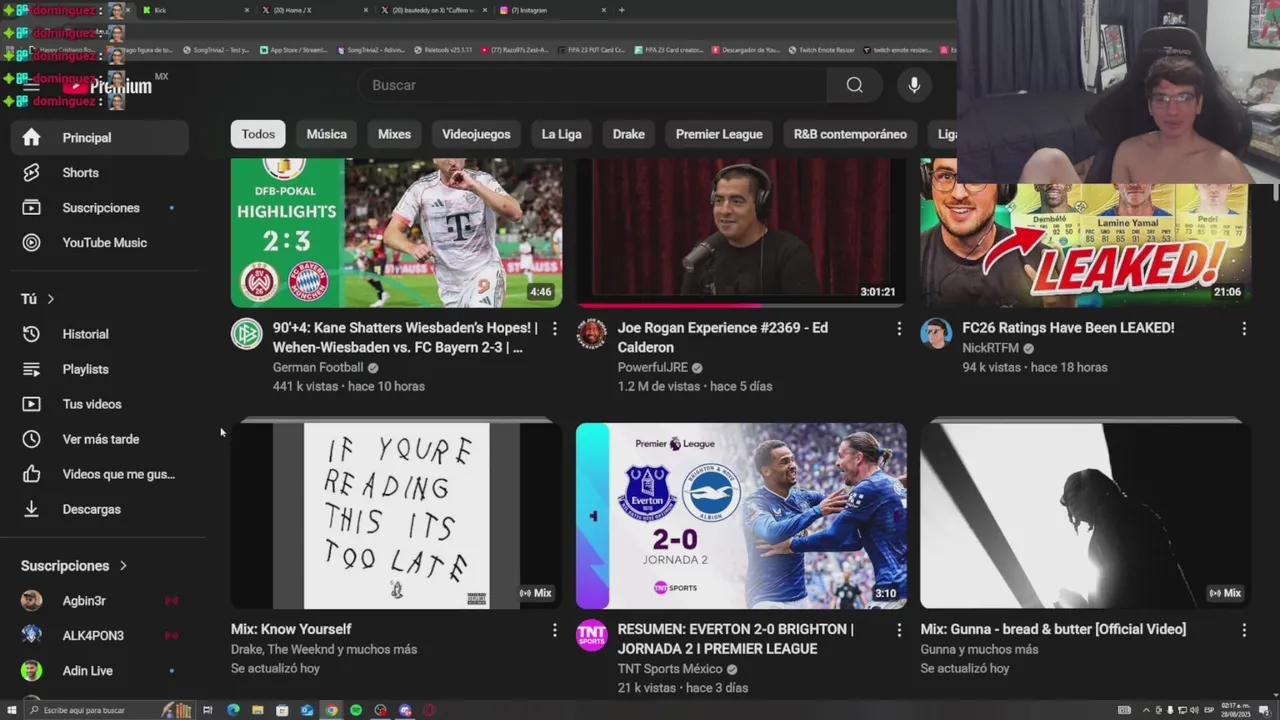Expand Suscripciones section header
The image size is (1280, 720).
(x=74, y=566)
